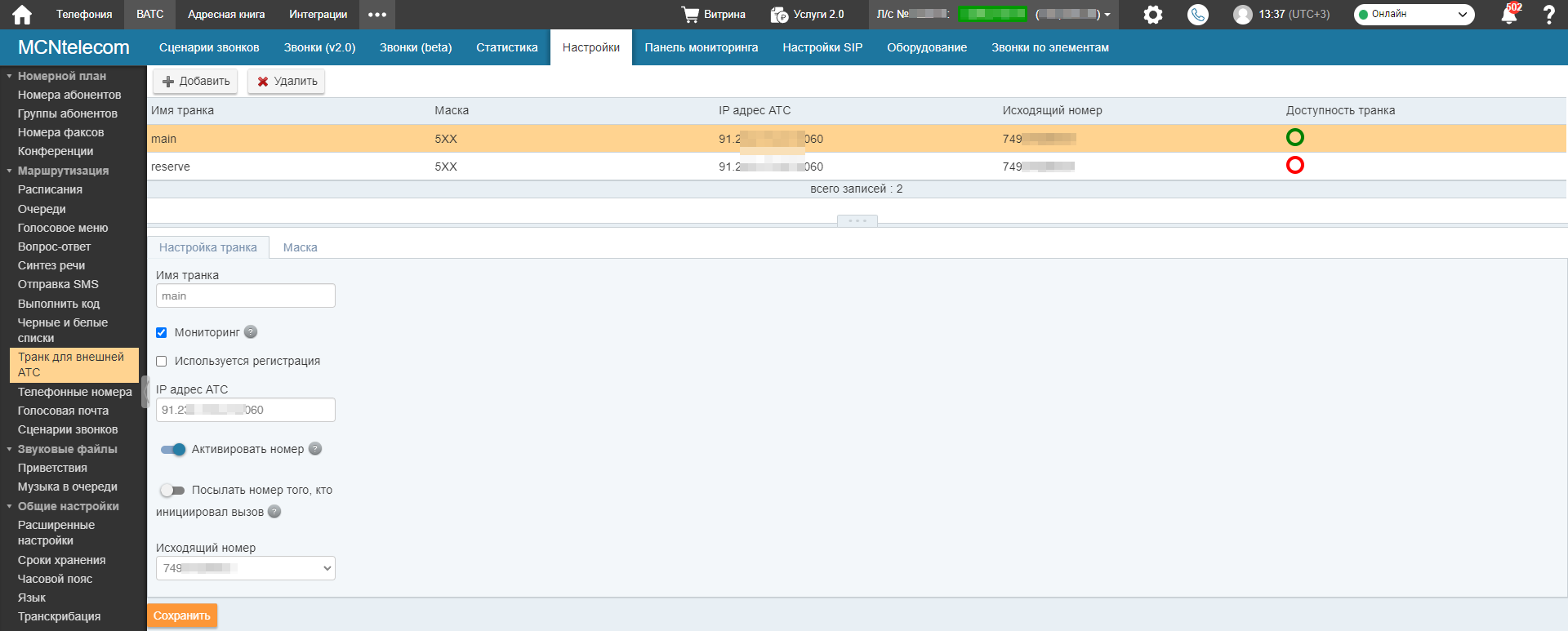Click the MCNtelecom logo
Screen dimensions: 1568x631
click(x=73, y=47)
